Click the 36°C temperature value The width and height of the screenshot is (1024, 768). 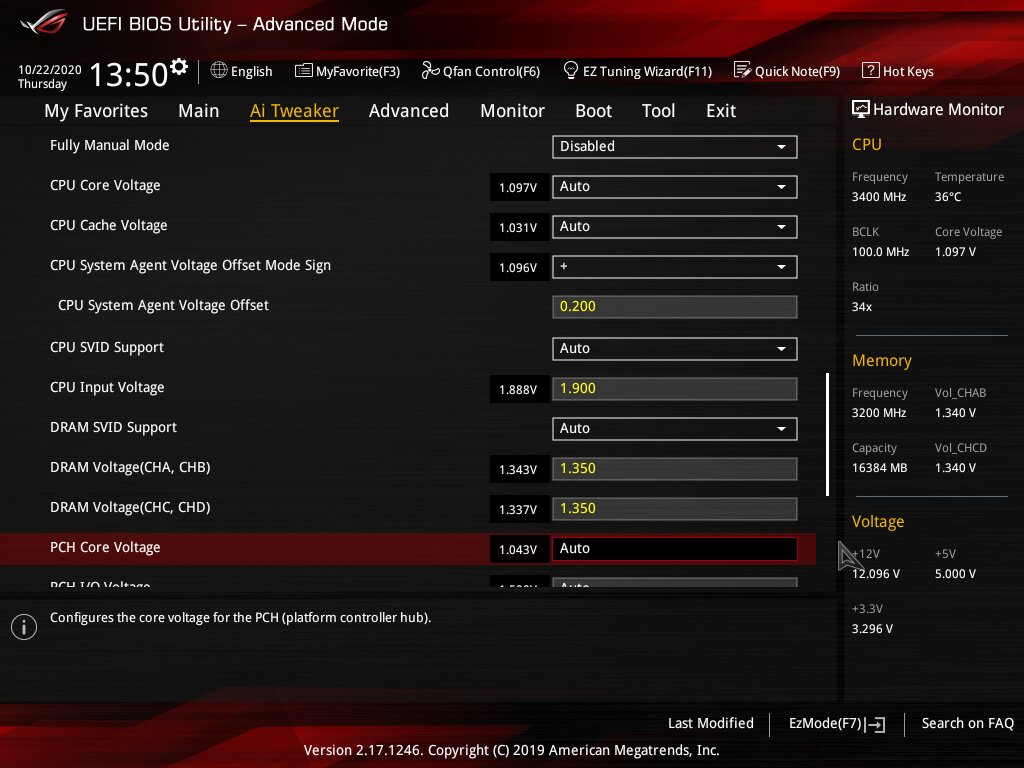[948, 197]
